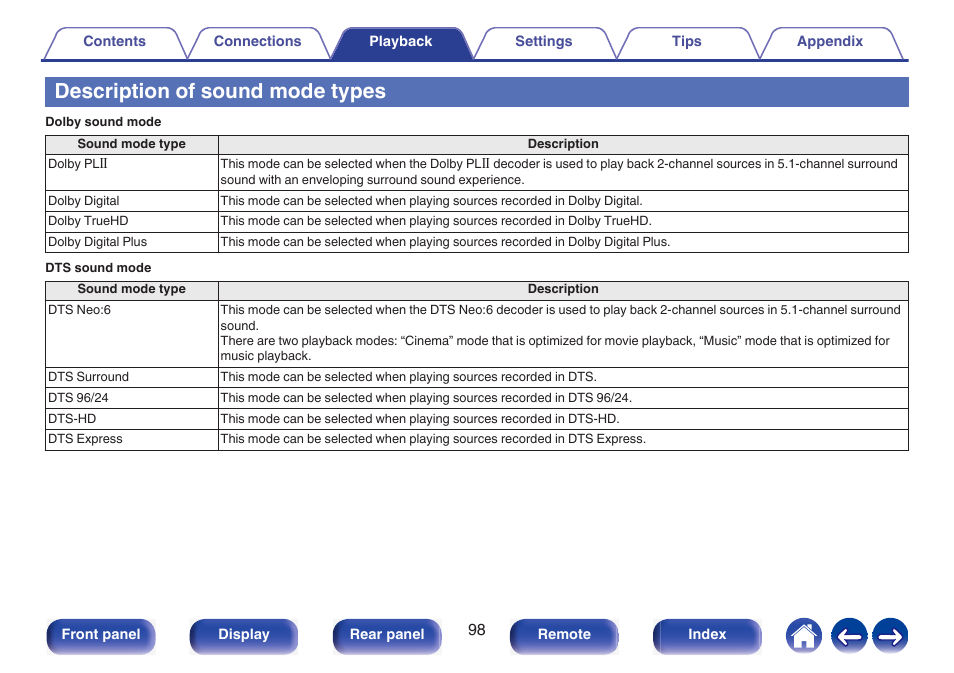Select the DTS Surround row label

coord(88,377)
